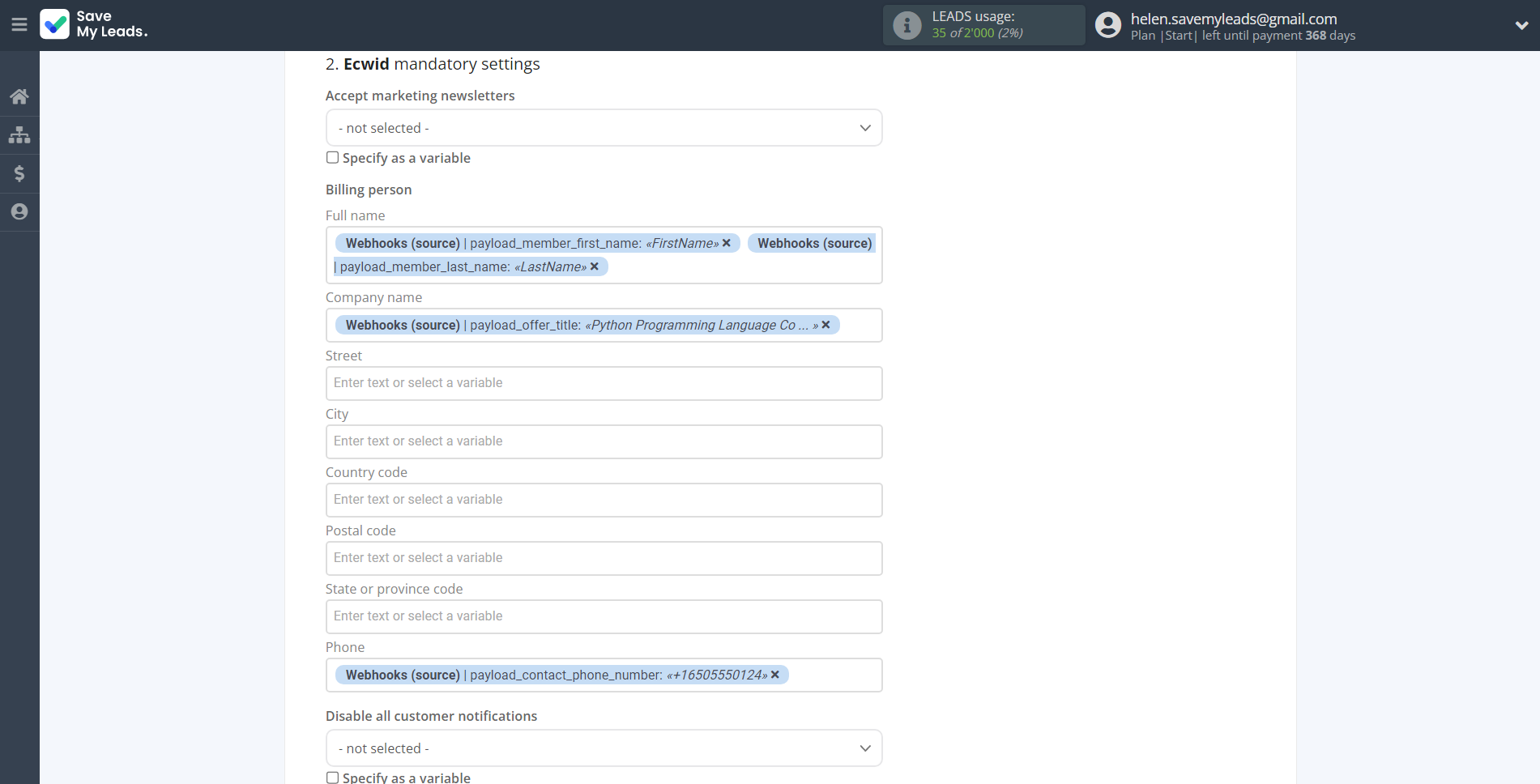Open connections sitemap icon in sidebar
Screen dimensions: 1540x784
(x=19, y=134)
